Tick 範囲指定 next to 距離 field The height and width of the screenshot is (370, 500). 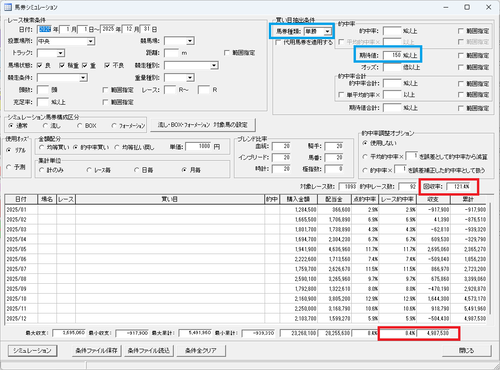227,53
